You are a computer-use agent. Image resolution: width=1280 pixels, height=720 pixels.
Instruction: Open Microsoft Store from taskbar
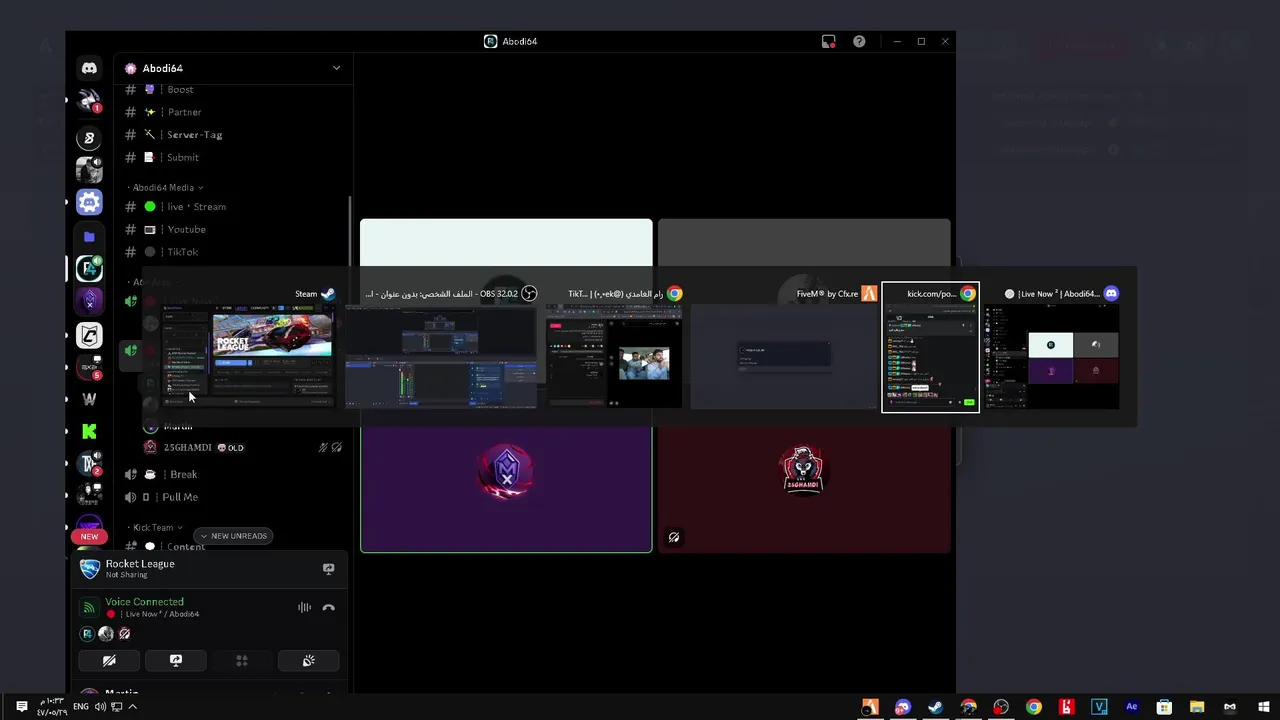point(1164,707)
